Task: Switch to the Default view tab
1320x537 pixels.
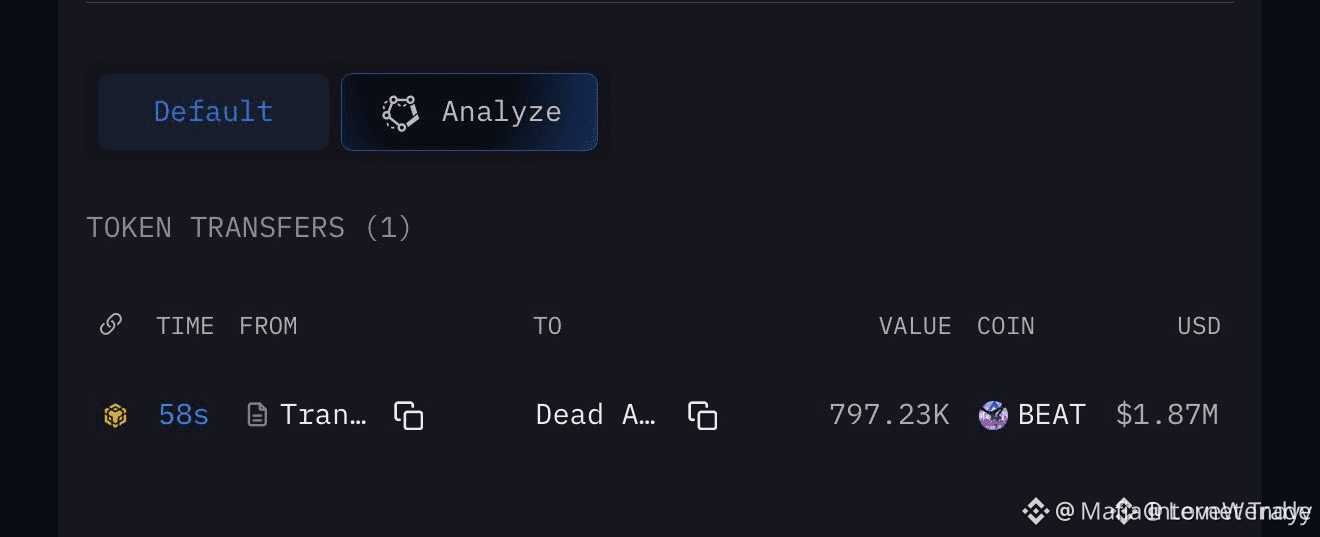Action: pyautogui.click(x=213, y=111)
